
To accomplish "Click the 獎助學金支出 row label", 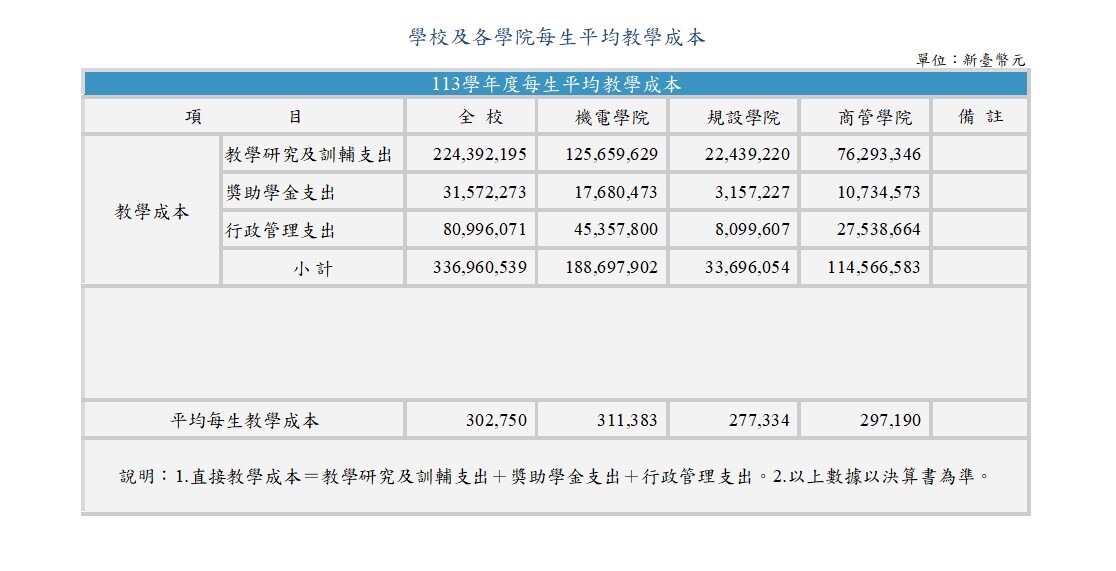I will click(x=281, y=193).
